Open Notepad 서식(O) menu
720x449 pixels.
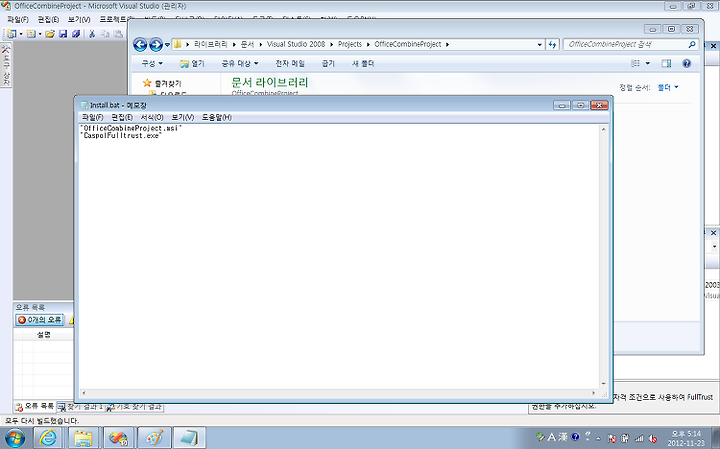(x=152, y=118)
